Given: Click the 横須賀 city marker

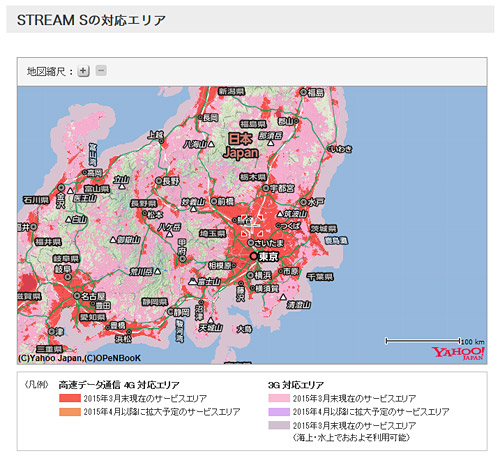Looking at the screenshot, I should 253,288.
